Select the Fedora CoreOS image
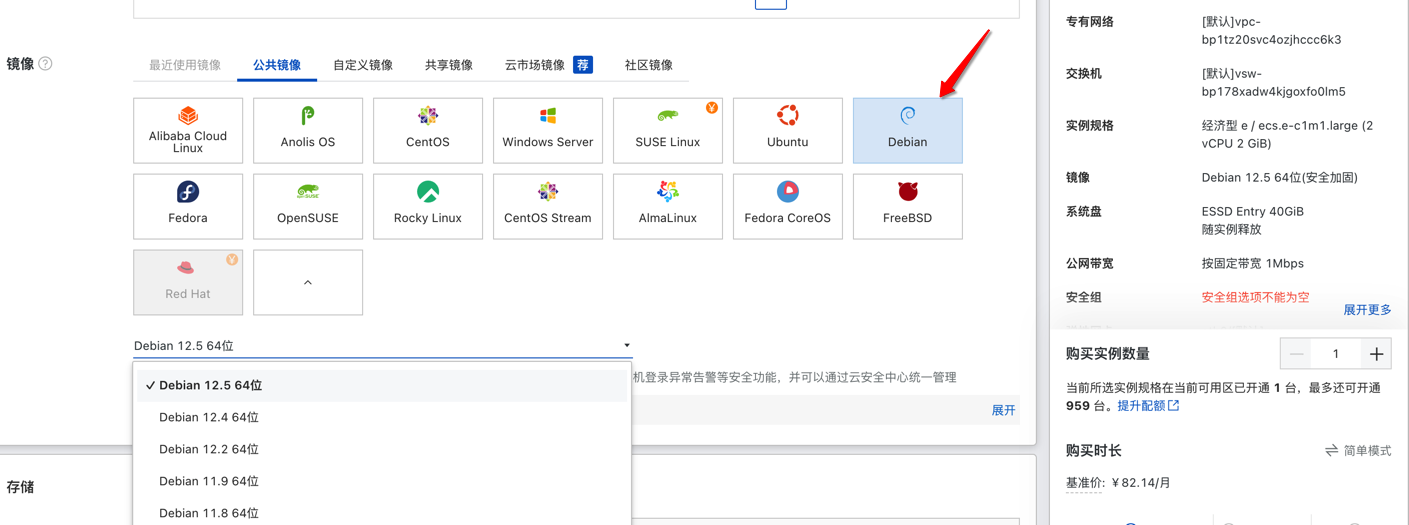Viewport: 1409px width, 525px height. pos(788,206)
